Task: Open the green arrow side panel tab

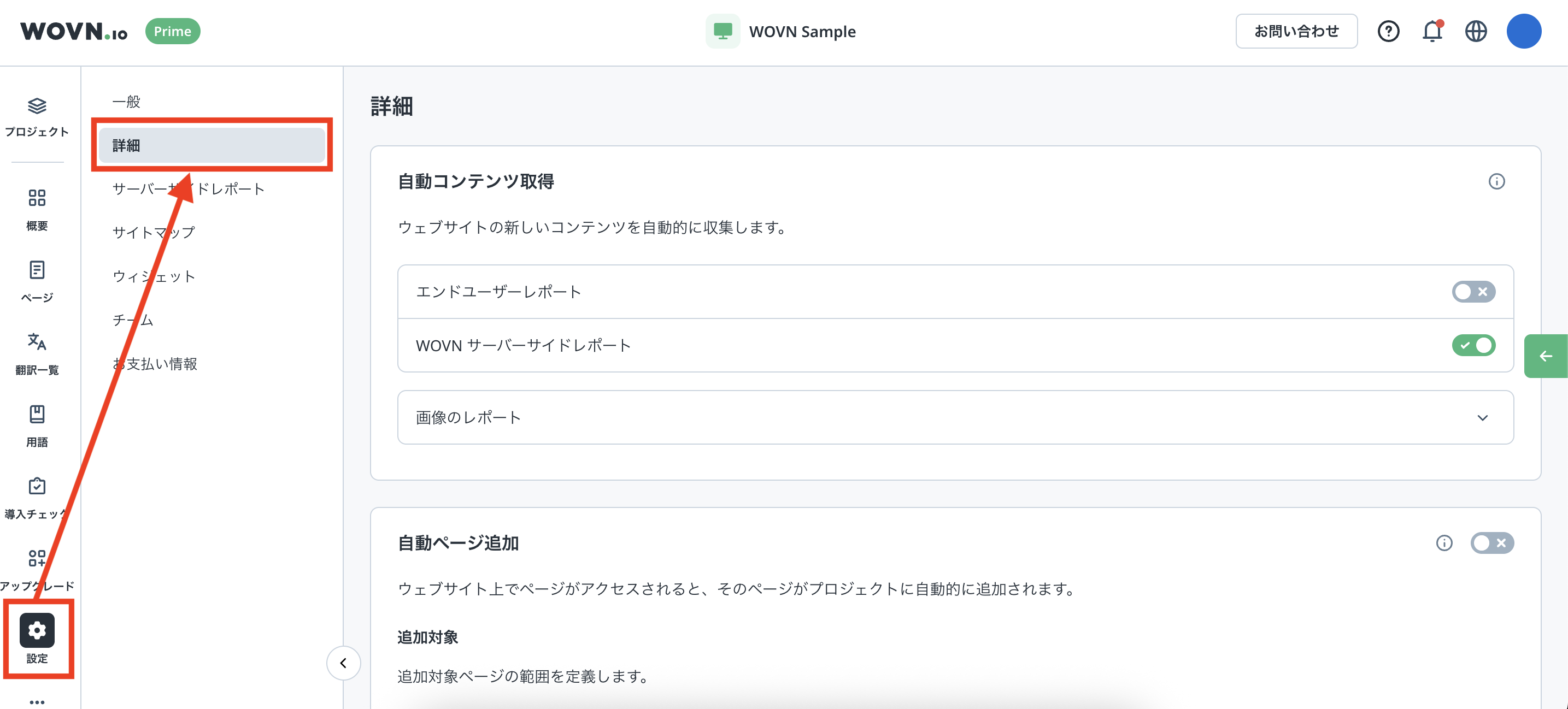Action: point(1545,357)
